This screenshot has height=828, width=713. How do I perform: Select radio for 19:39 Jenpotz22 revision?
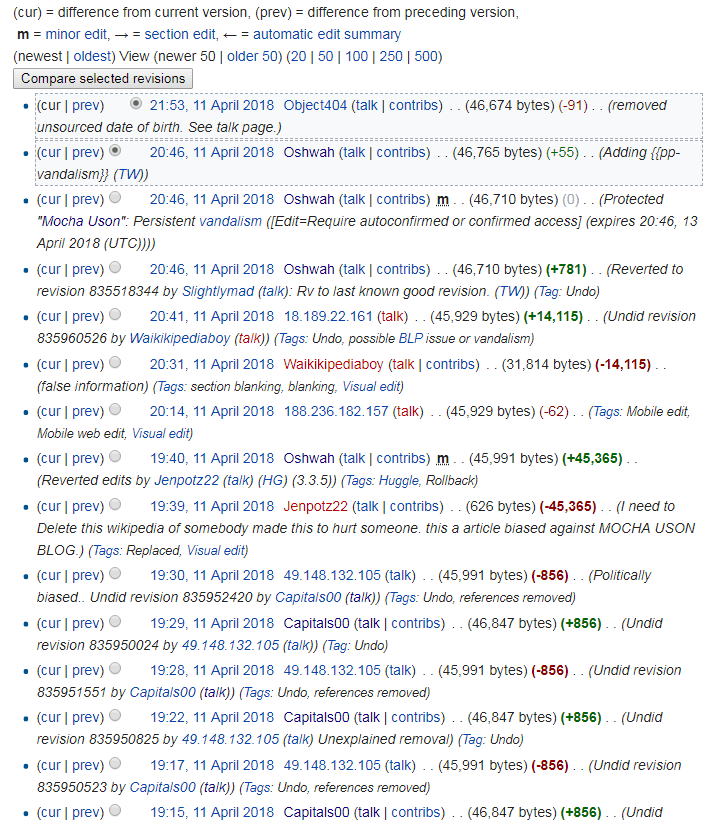click(x=115, y=504)
